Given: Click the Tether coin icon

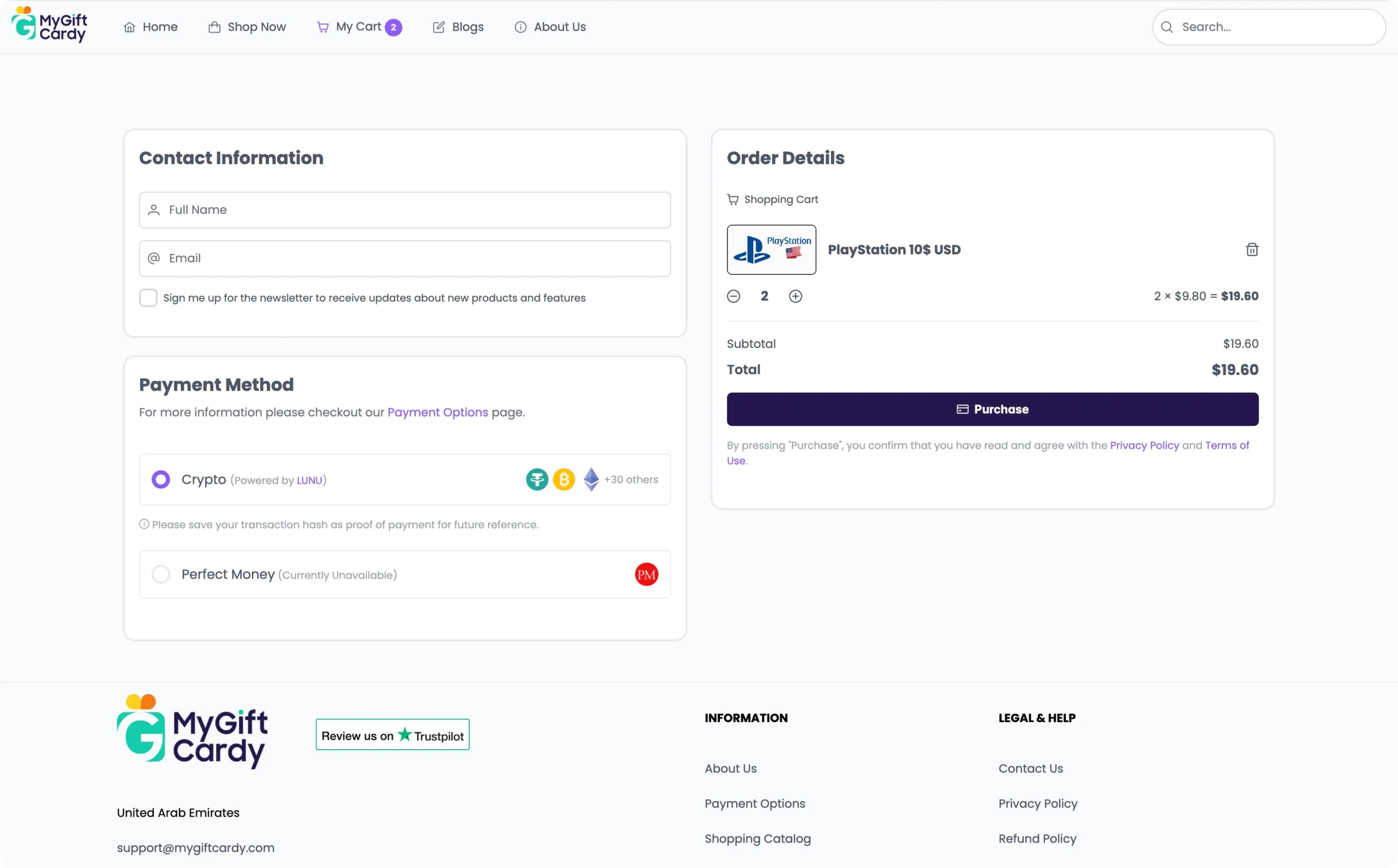Looking at the screenshot, I should click(x=537, y=479).
